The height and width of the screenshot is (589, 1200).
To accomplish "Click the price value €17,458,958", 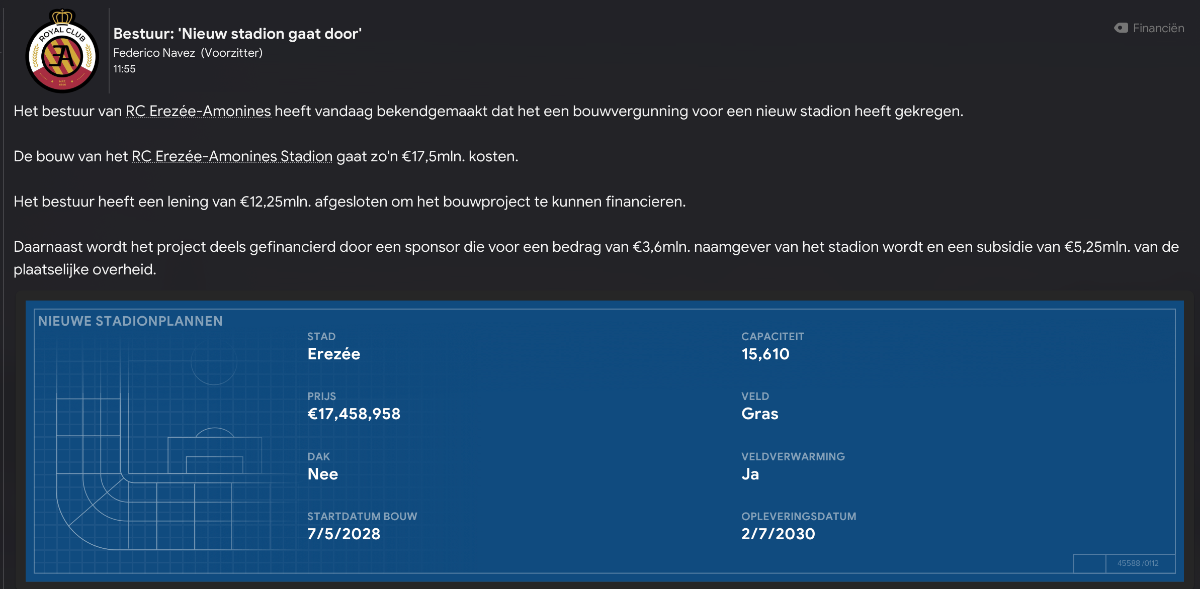I will pyautogui.click(x=354, y=414).
